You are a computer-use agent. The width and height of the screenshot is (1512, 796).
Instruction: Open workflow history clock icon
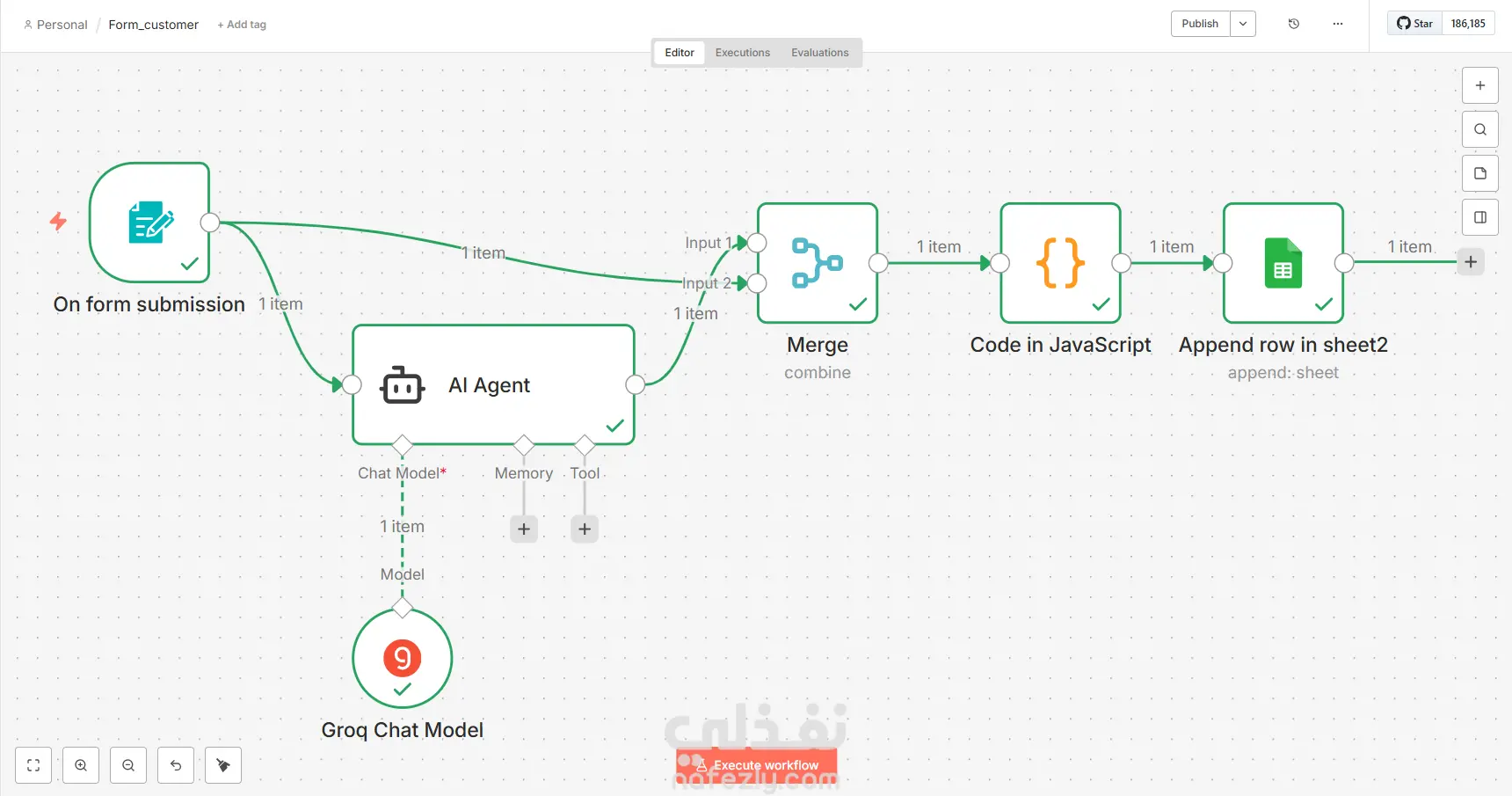tap(1294, 24)
